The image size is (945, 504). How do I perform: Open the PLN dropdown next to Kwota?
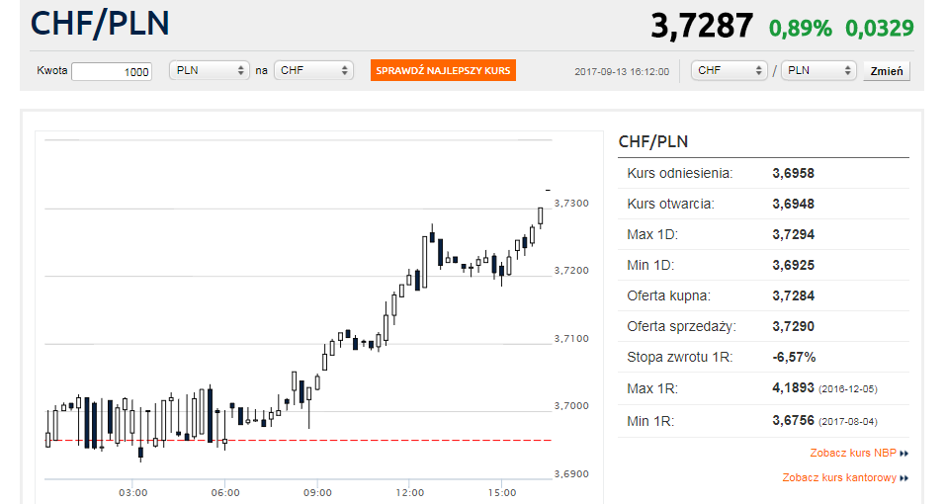(209, 71)
